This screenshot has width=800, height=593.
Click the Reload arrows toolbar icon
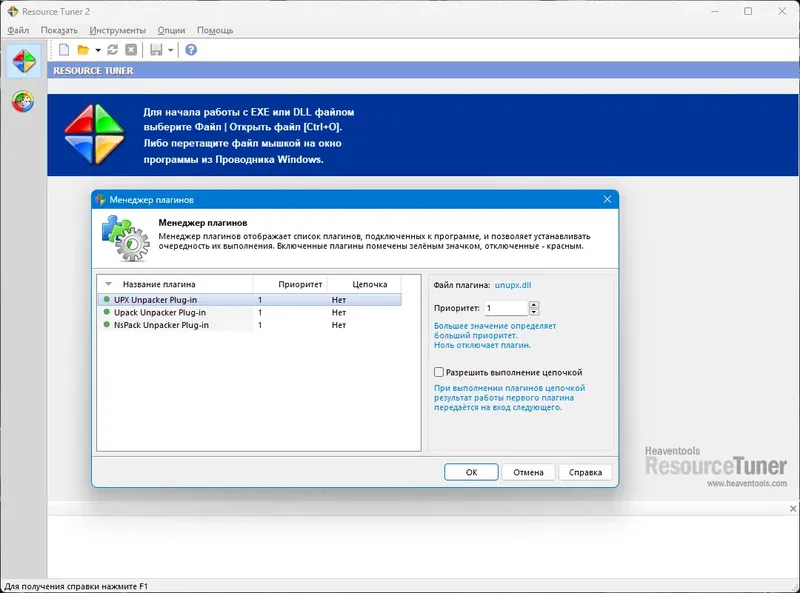point(113,50)
